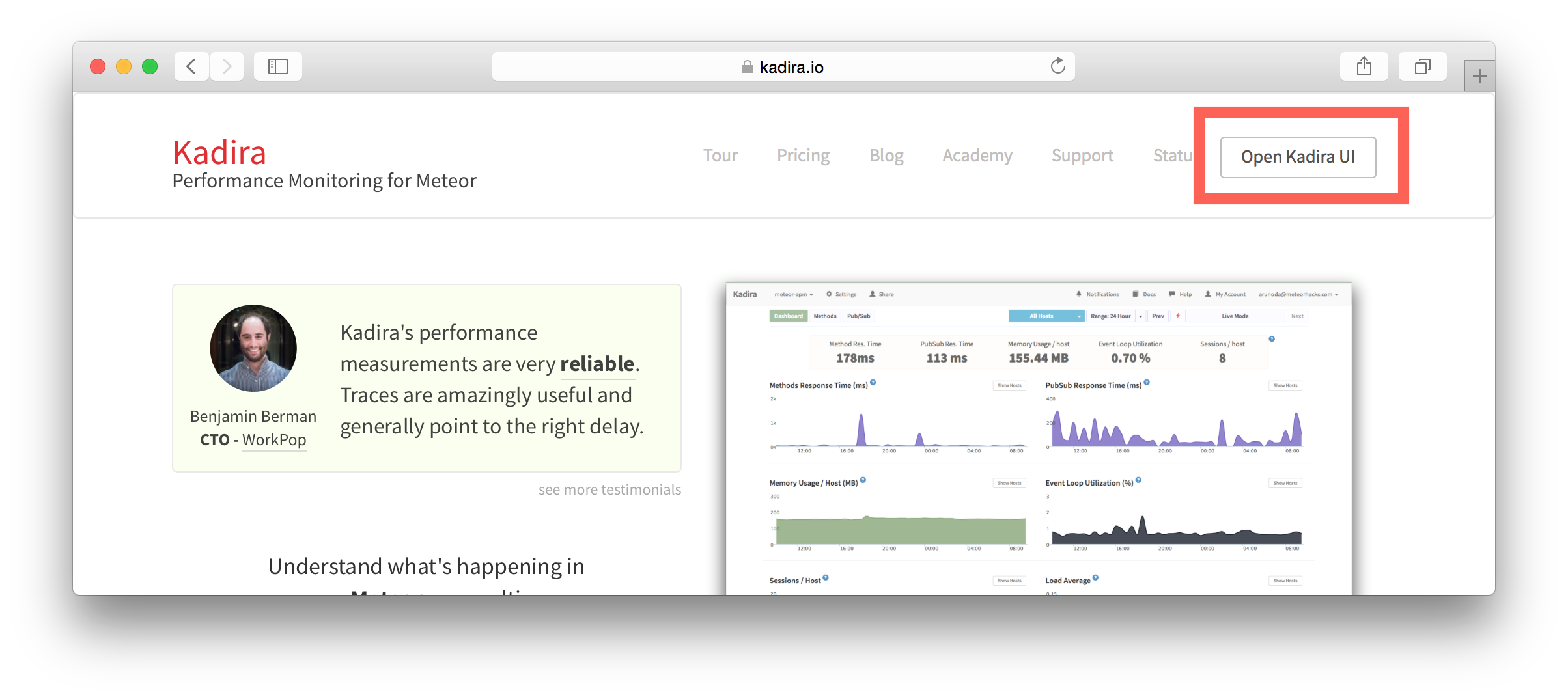Open Range: 24 Hour dropdown
1568x699 pixels.
click(x=1115, y=316)
